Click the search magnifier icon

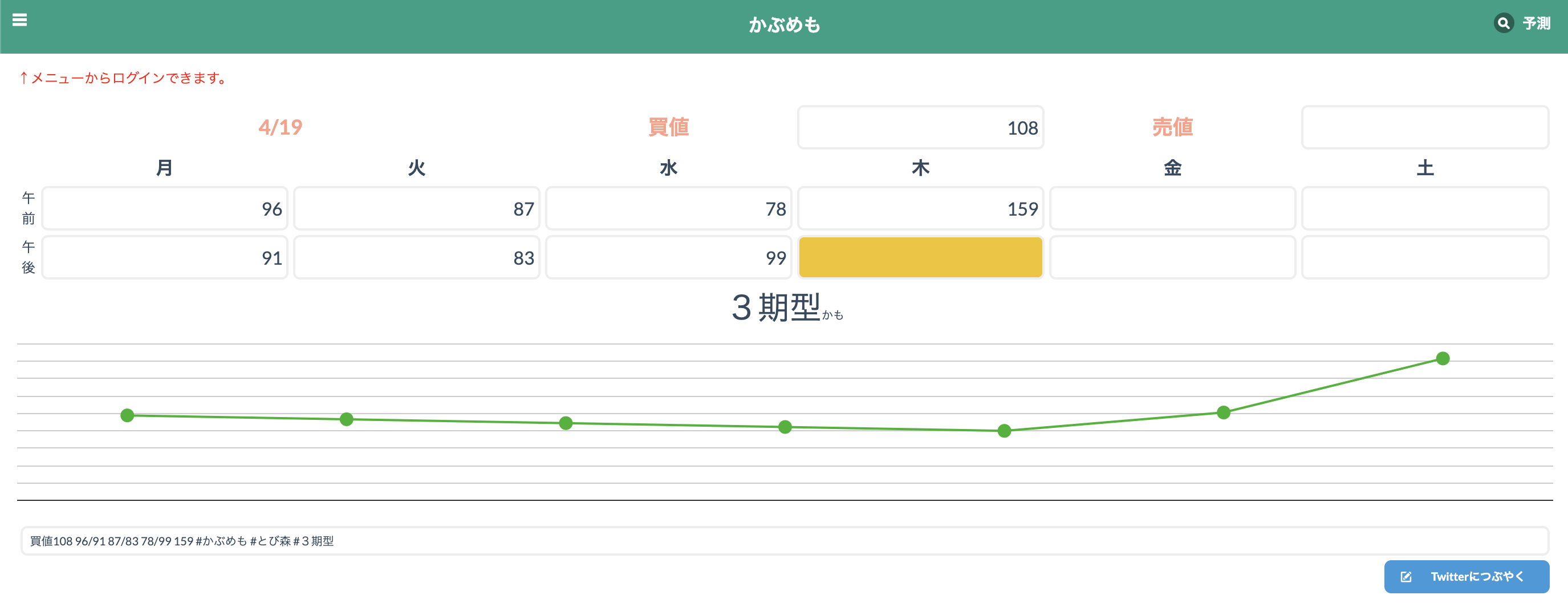tap(1503, 23)
